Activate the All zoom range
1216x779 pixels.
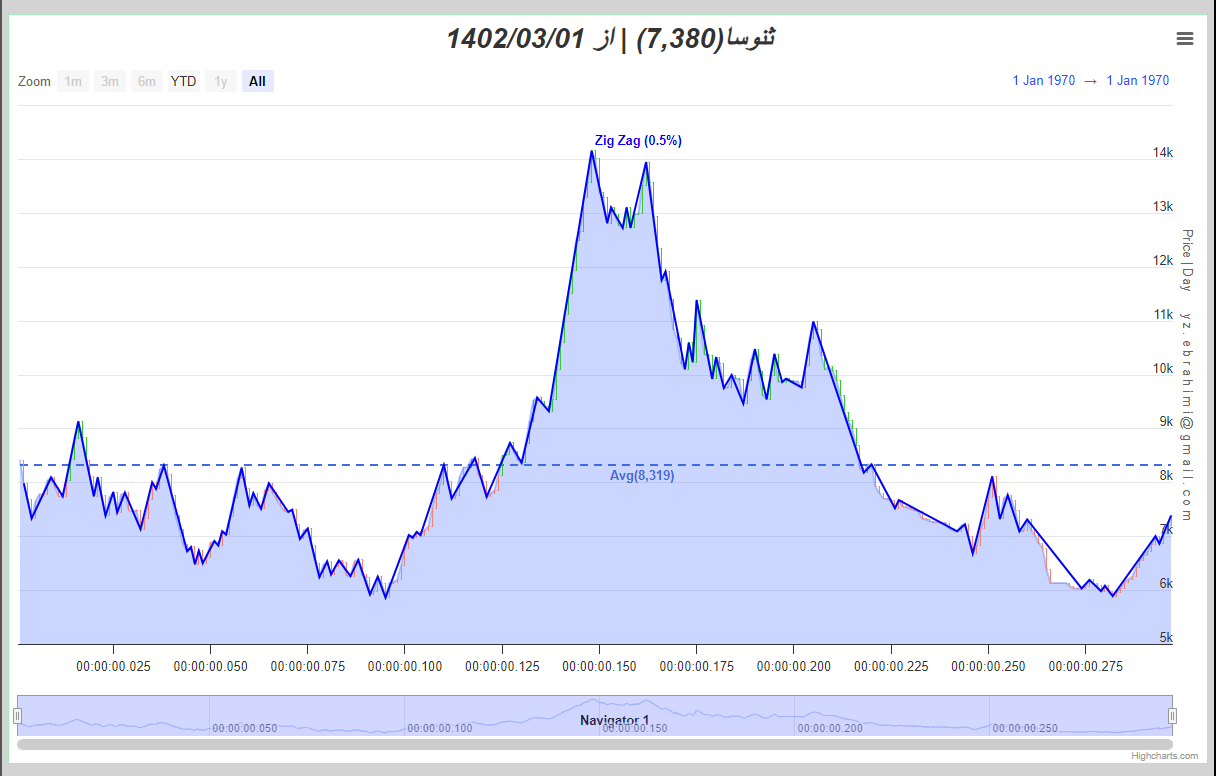pos(258,82)
